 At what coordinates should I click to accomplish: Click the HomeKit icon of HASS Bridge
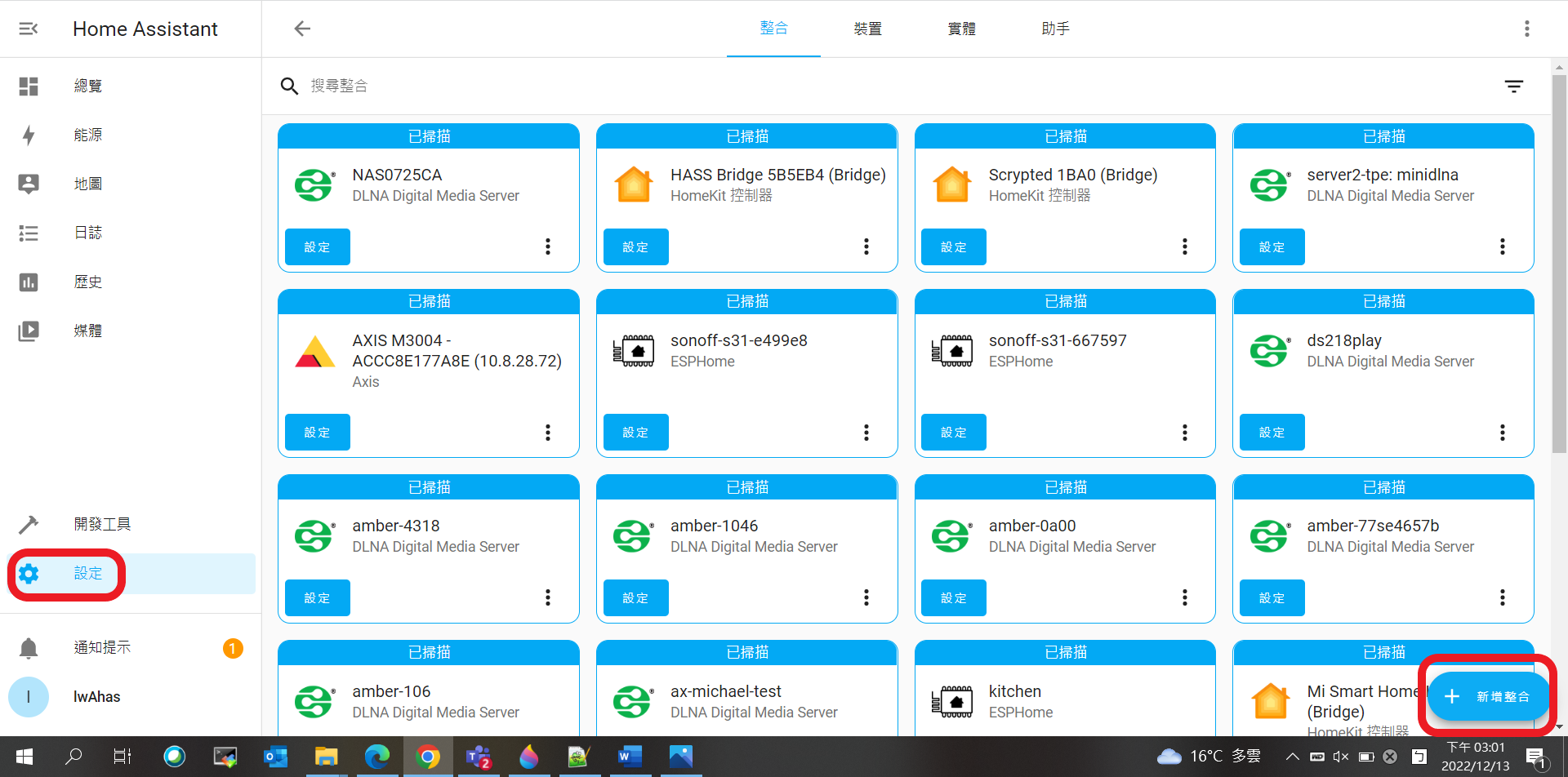click(634, 184)
